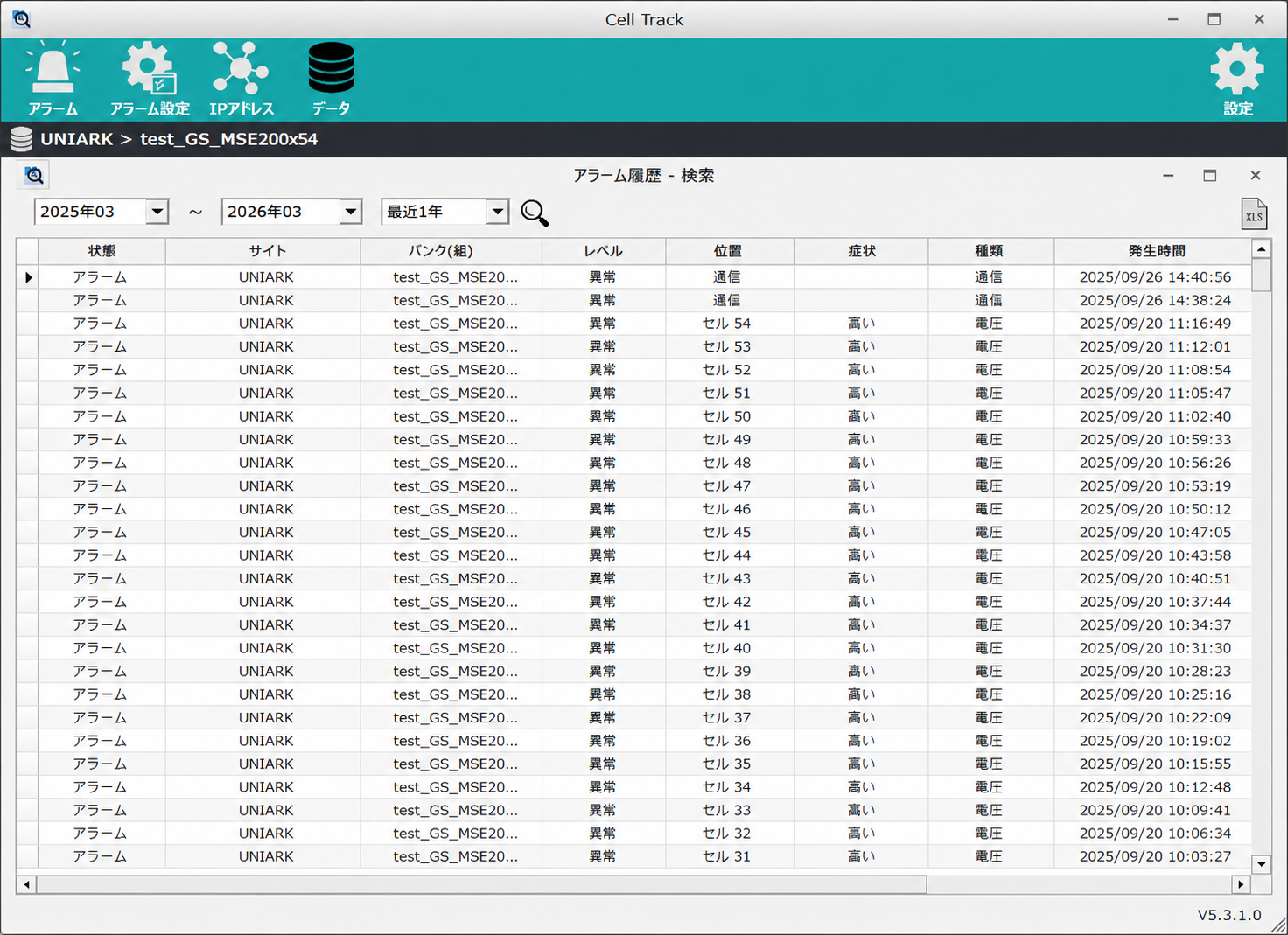Screen dimensions: 1288x935
Task: Open アラーム設定 alarm settings
Action: (x=150, y=78)
